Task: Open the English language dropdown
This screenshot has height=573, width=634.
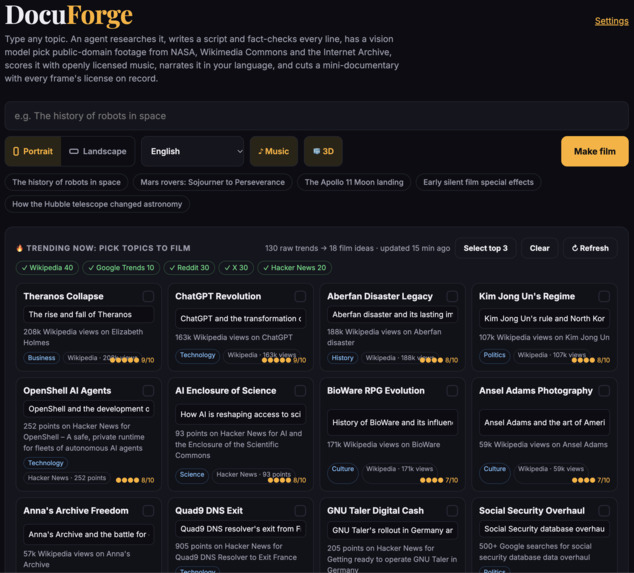Action: (x=192, y=151)
